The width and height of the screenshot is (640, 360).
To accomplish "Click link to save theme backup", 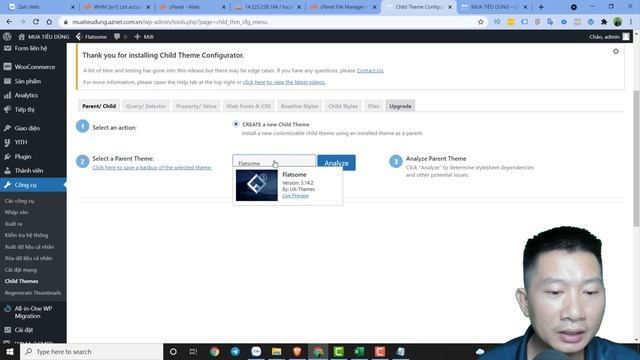I will tap(152, 167).
